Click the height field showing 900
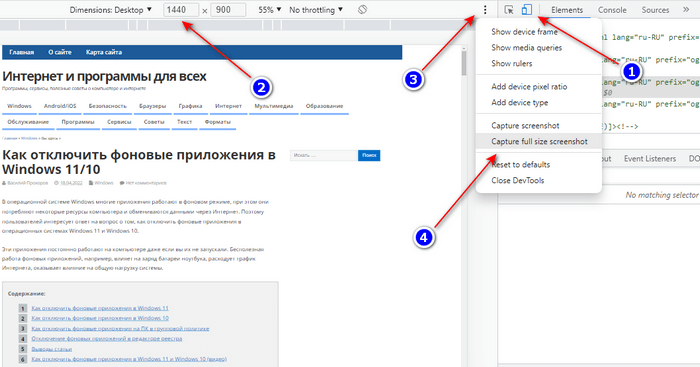Screen dimensions: 700x367 tap(228, 10)
